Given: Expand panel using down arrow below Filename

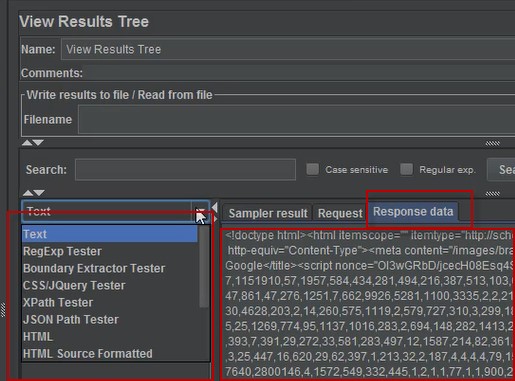Looking at the screenshot, I should point(38,143).
